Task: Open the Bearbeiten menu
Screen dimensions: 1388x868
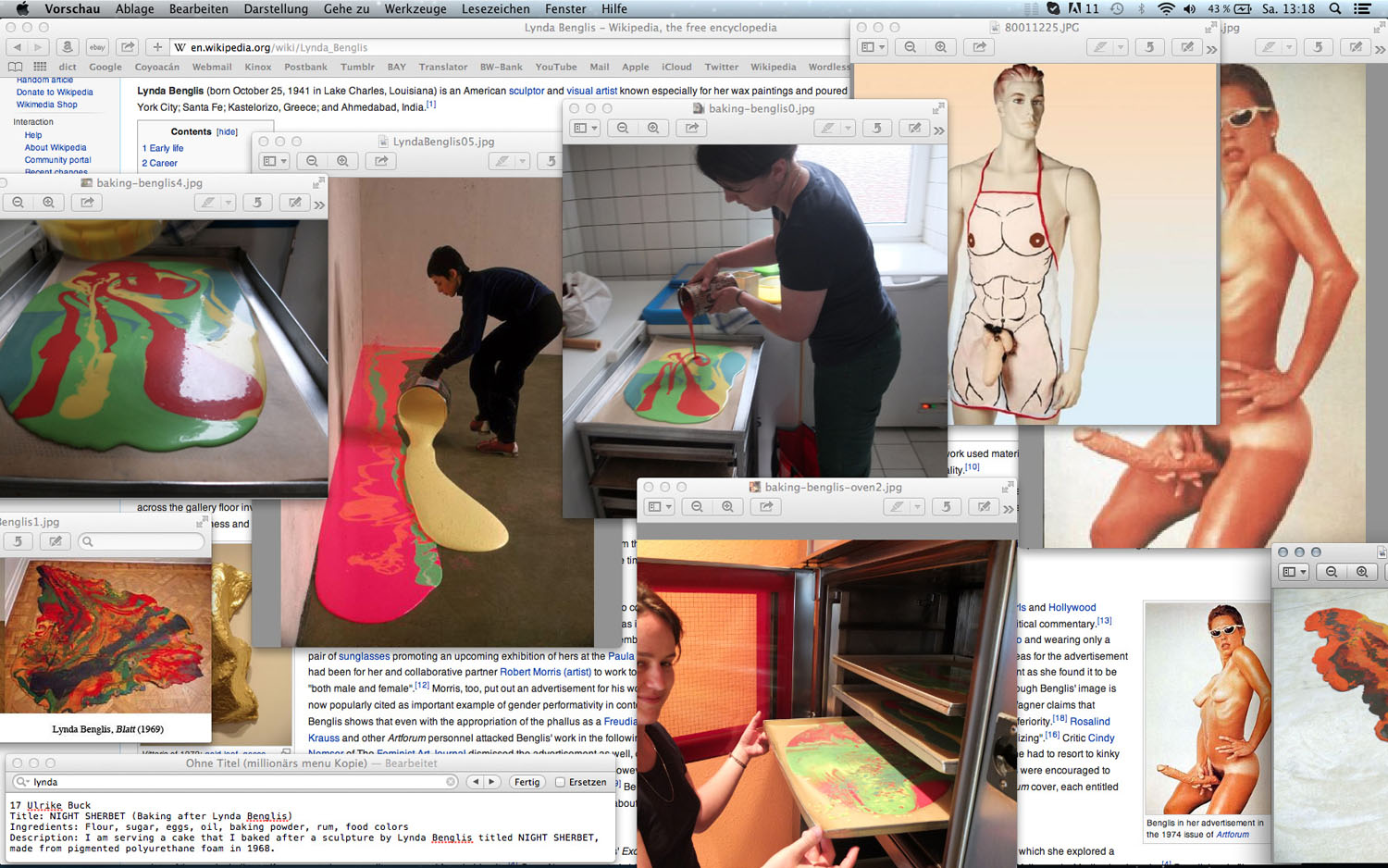Action: coord(198,8)
